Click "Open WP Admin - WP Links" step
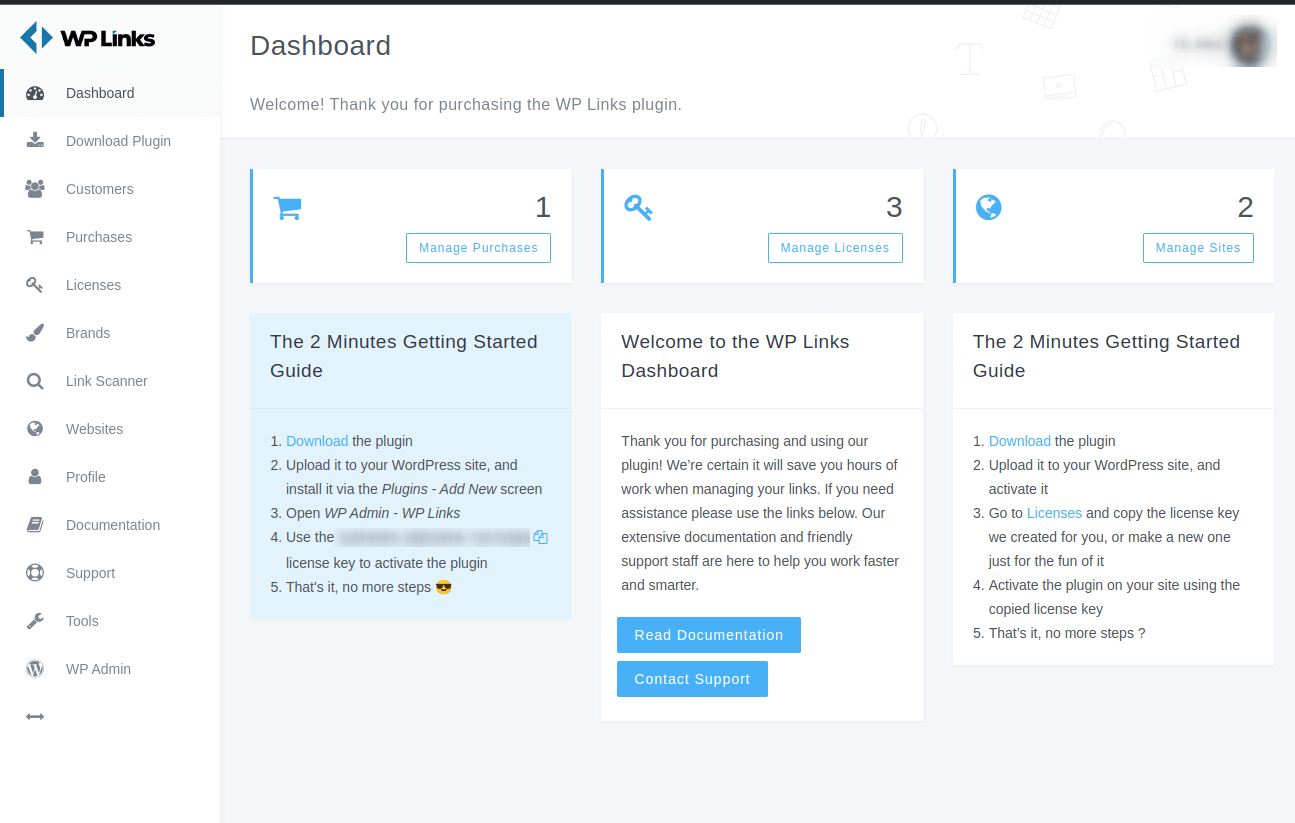This screenshot has width=1295, height=823. (x=373, y=513)
